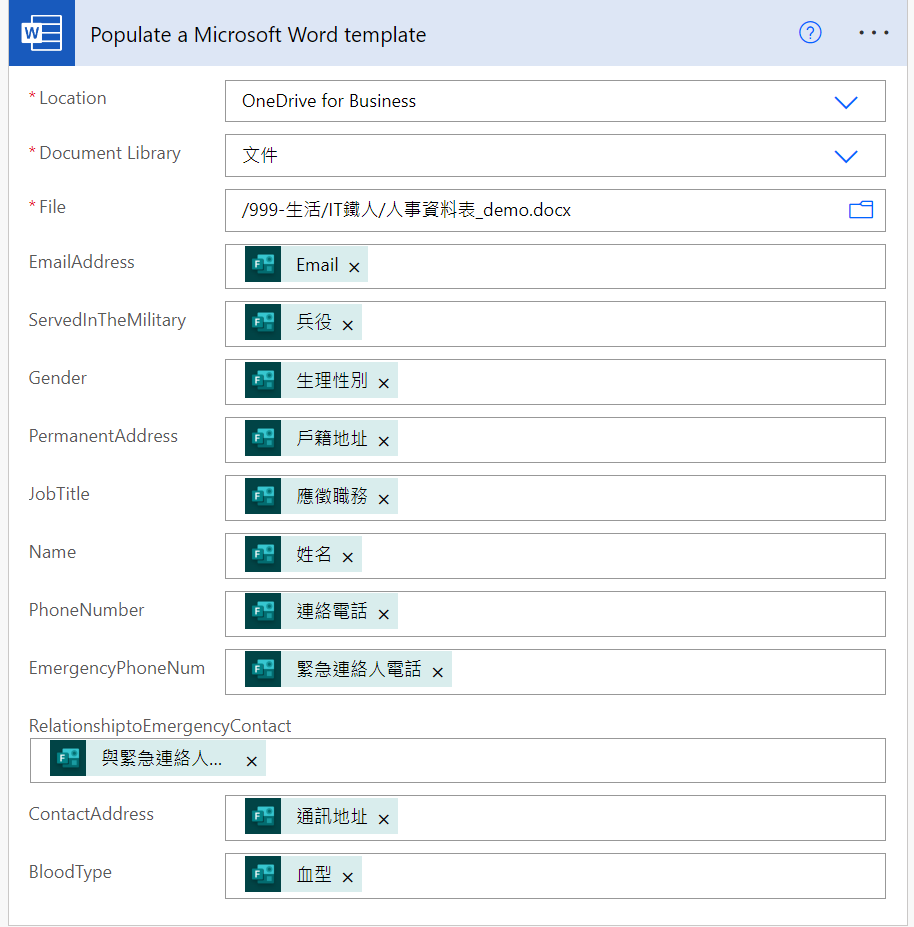The image size is (914, 927).
Task: Remove the 與緊急連絡人 token with its X
Action: click(x=251, y=761)
